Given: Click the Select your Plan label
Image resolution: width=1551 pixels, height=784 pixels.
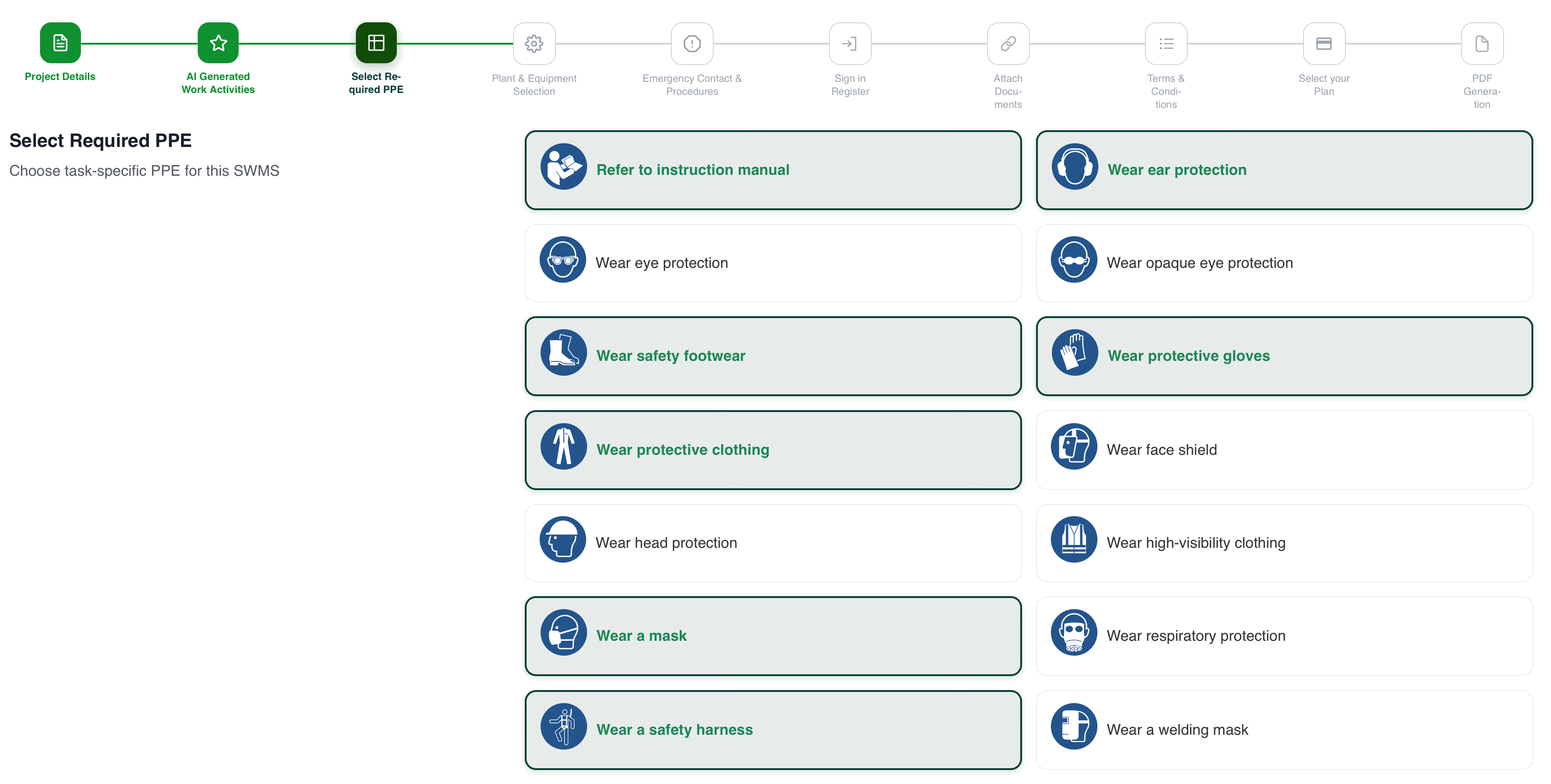Looking at the screenshot, I should point(1324,85).
